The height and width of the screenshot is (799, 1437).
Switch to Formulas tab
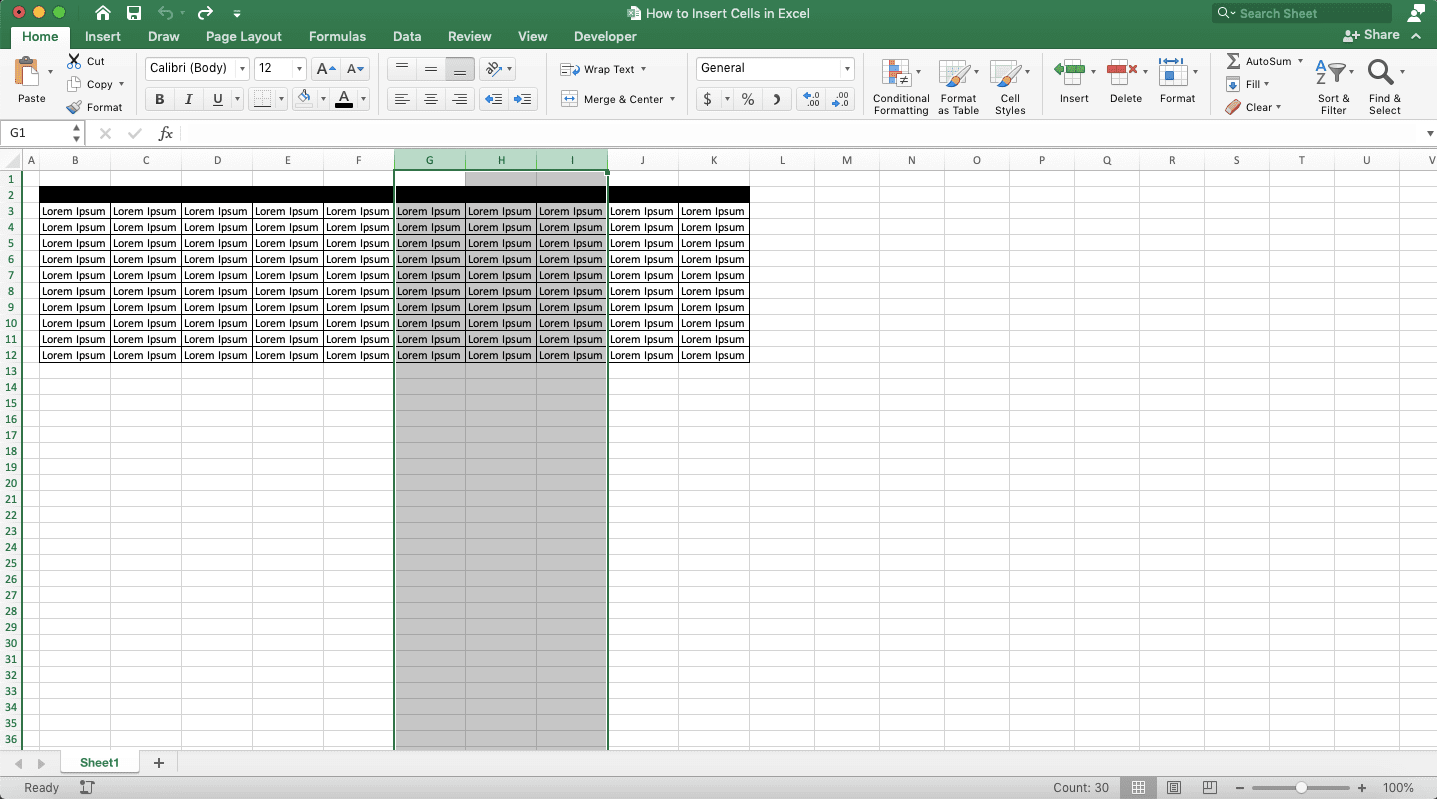point(337,36)
